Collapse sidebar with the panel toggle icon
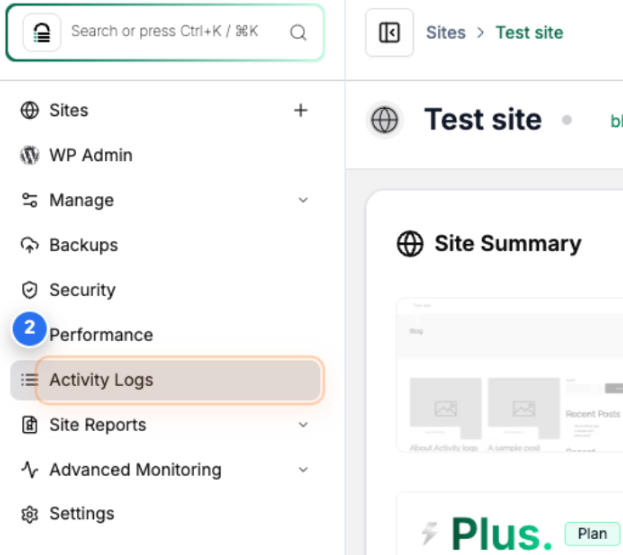This screenshot has height=555, width=623. [389, 32]
